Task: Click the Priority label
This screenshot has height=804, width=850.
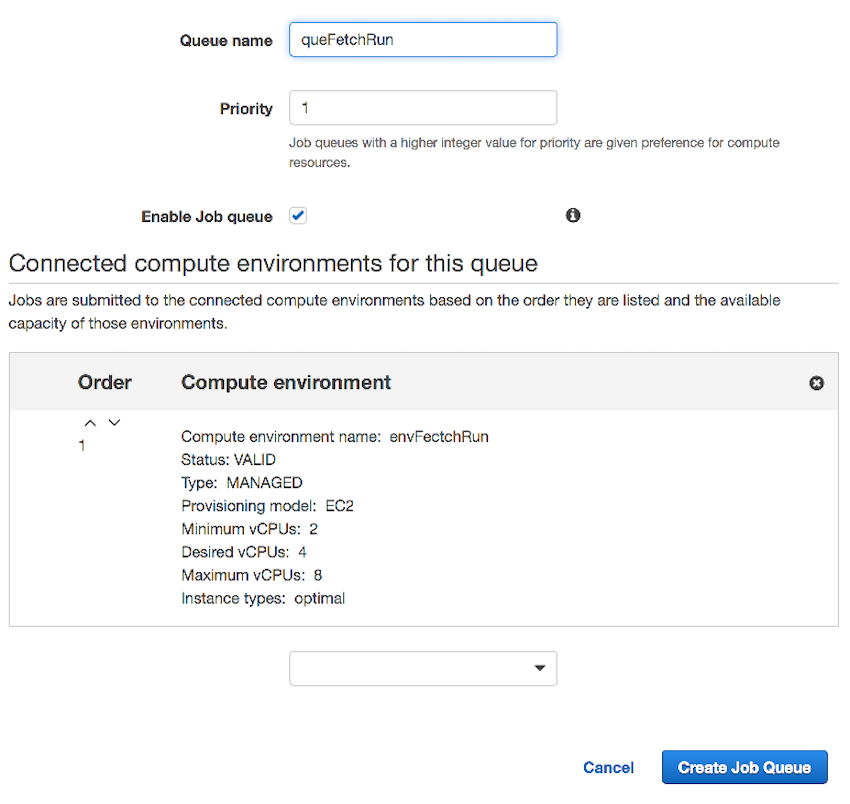Action: point(246,109)
